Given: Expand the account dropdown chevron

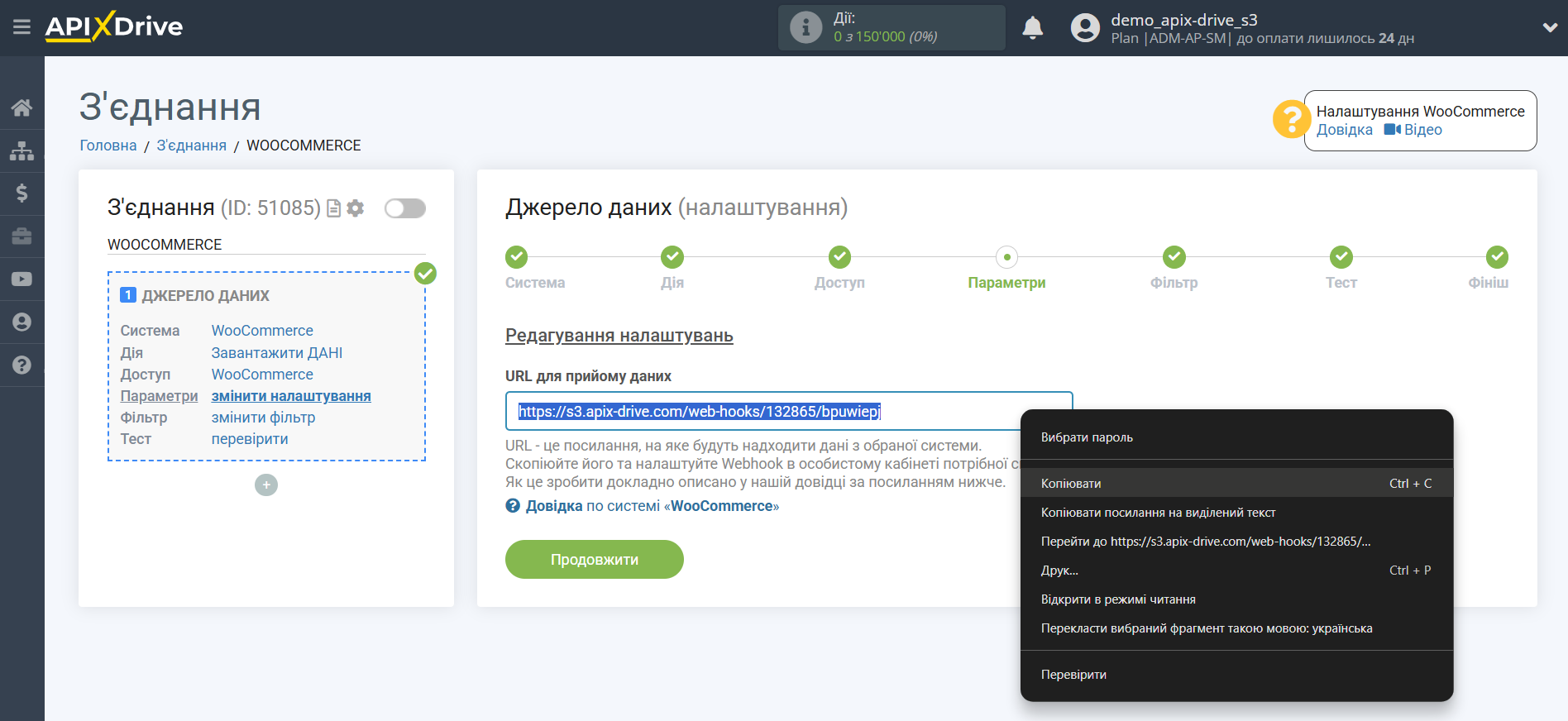Looking at the screenshot, I should [1550, 27].
